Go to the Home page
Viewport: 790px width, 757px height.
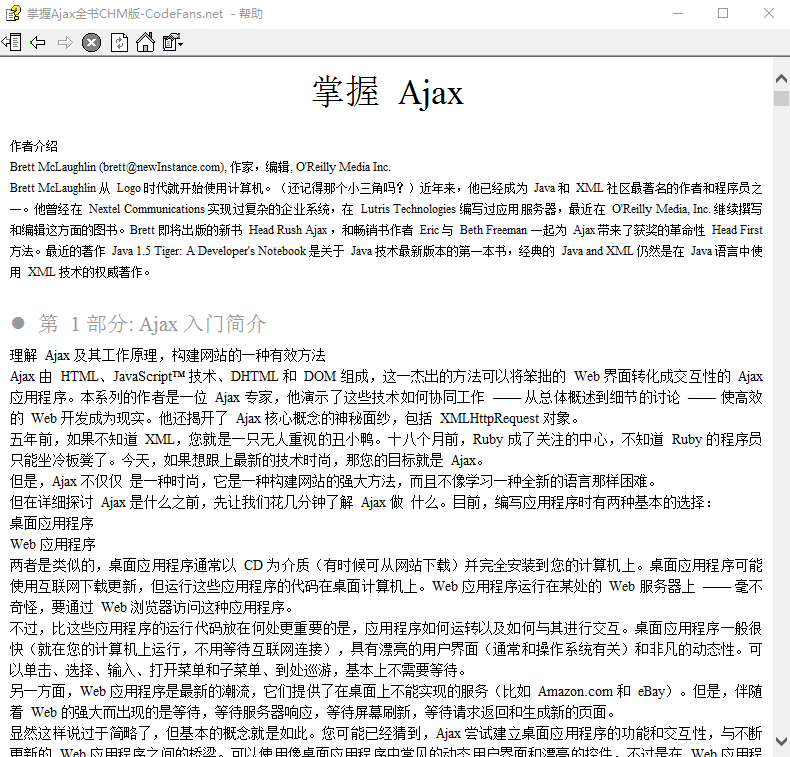(145, 42)
